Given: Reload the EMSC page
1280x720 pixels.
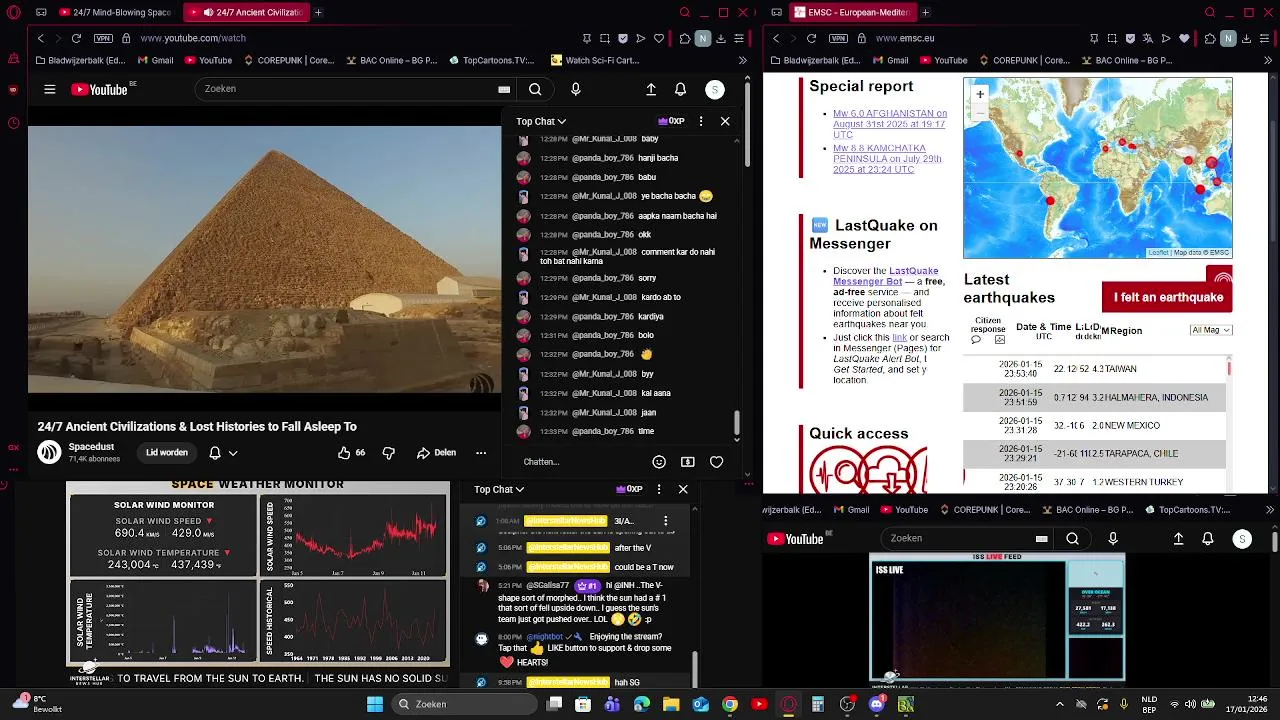Looking at the screenshot, I should (811, 38).
